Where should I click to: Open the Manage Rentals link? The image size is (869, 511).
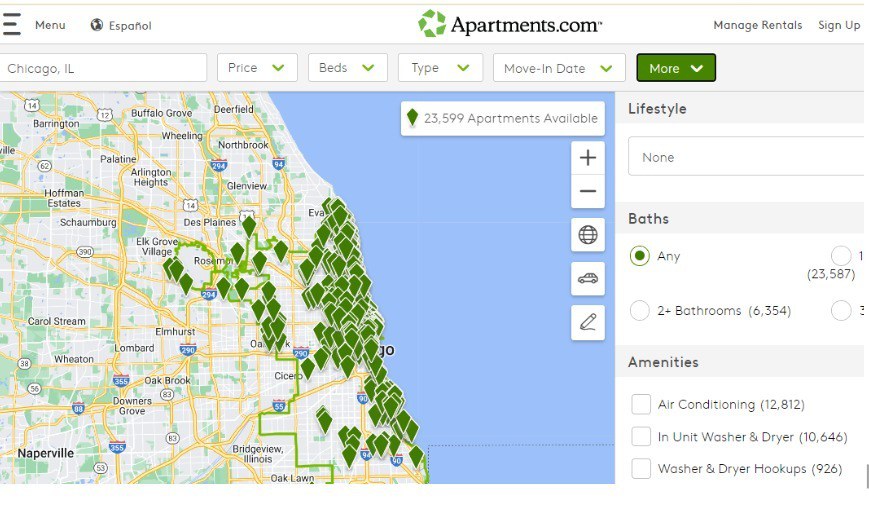[757, 25]
